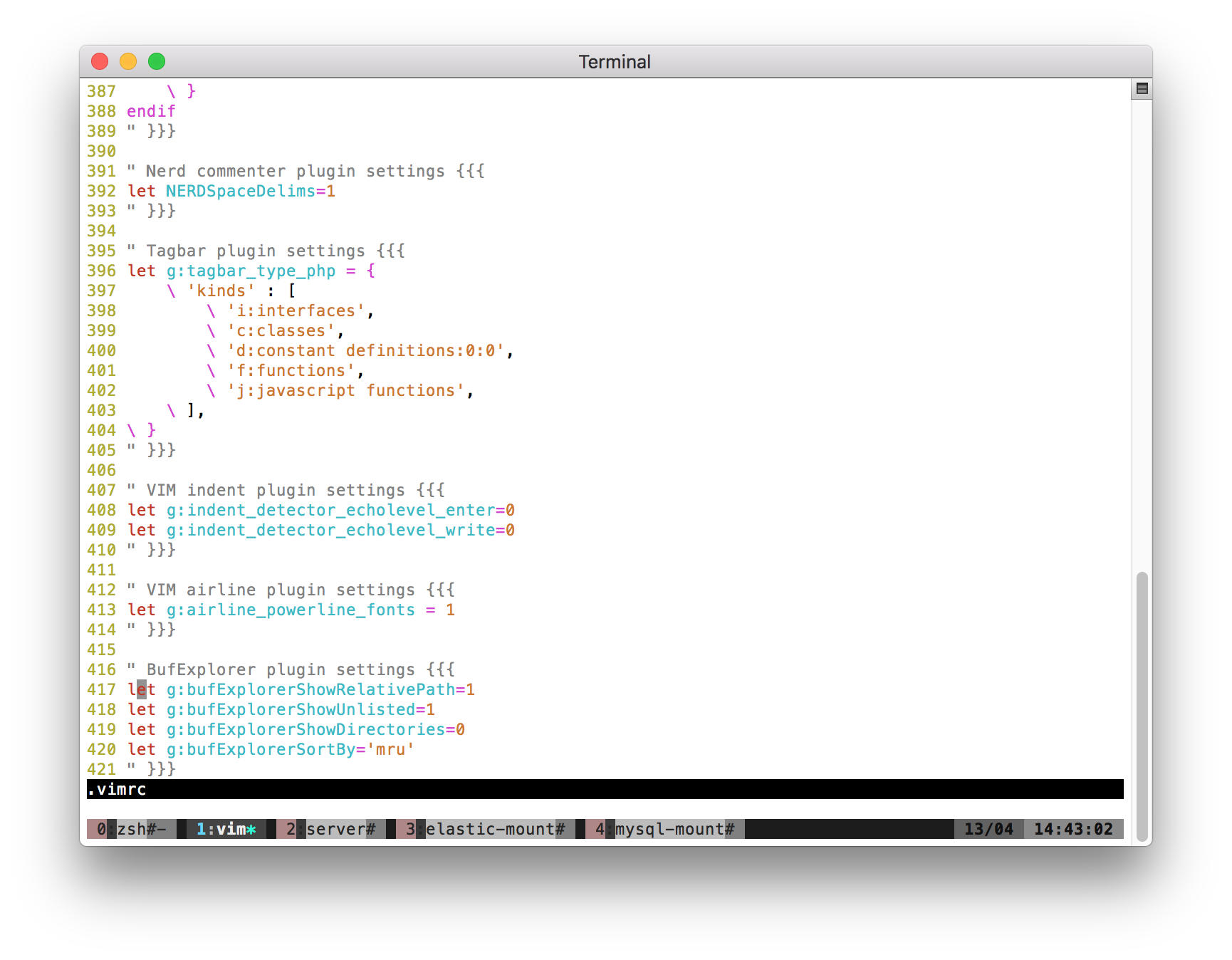
Task: Click g:bufExplorerSortBy on line 420
Action: pos(261,749)
